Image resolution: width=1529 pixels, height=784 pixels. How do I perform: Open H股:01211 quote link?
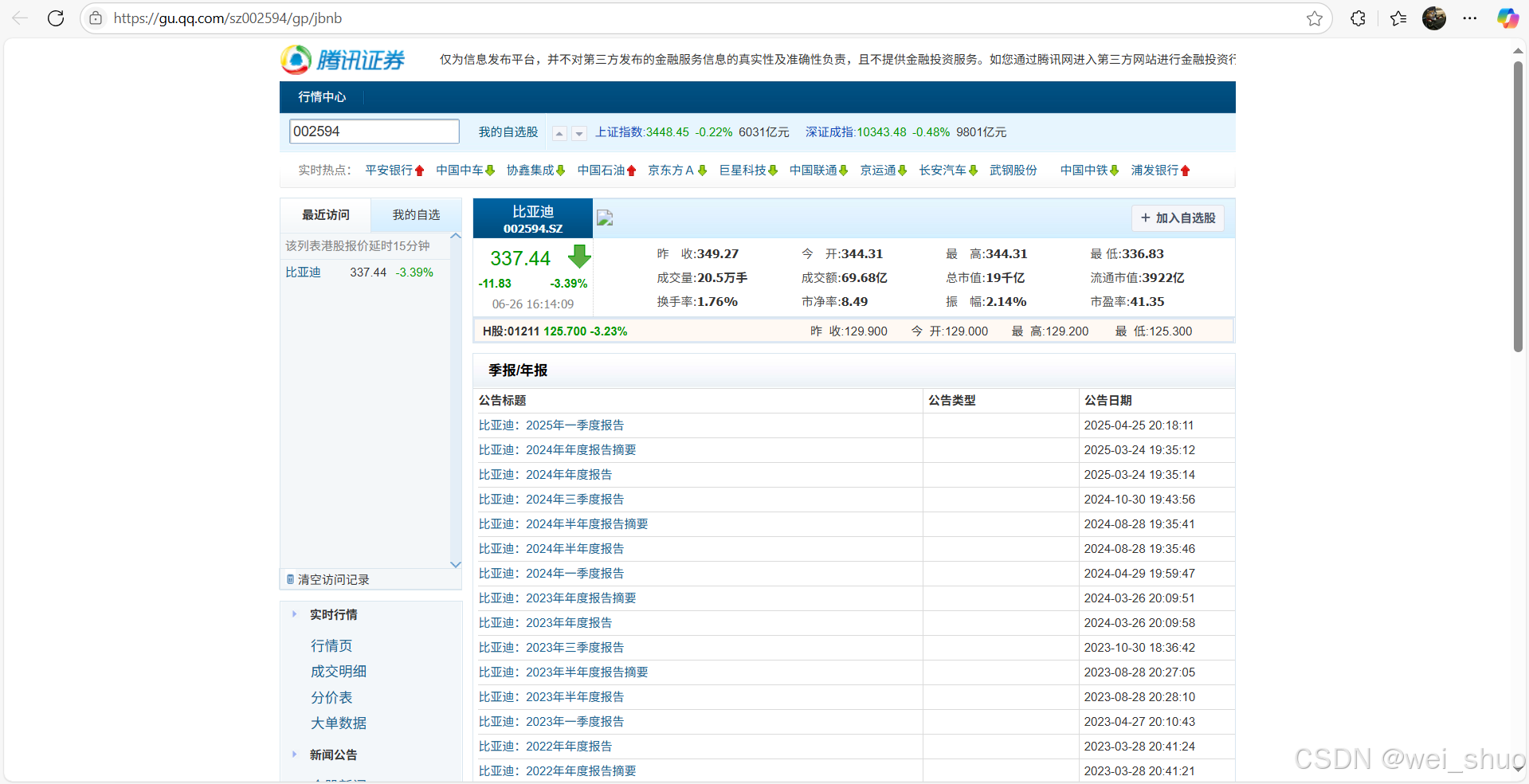(511, 331)
